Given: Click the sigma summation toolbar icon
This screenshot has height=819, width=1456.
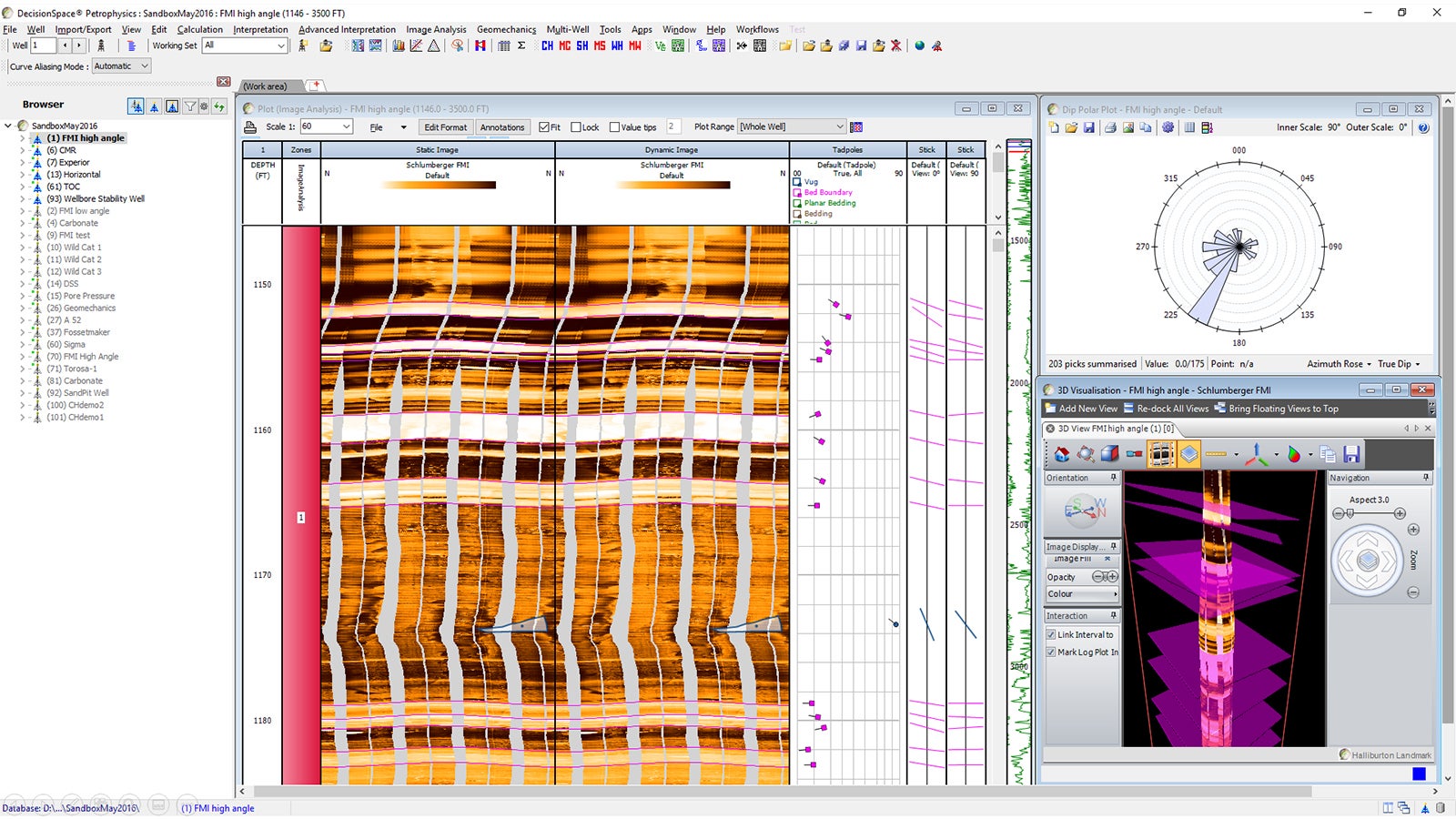Looking at the screenshot, I should pyautogui.click(x=521, y=45).
